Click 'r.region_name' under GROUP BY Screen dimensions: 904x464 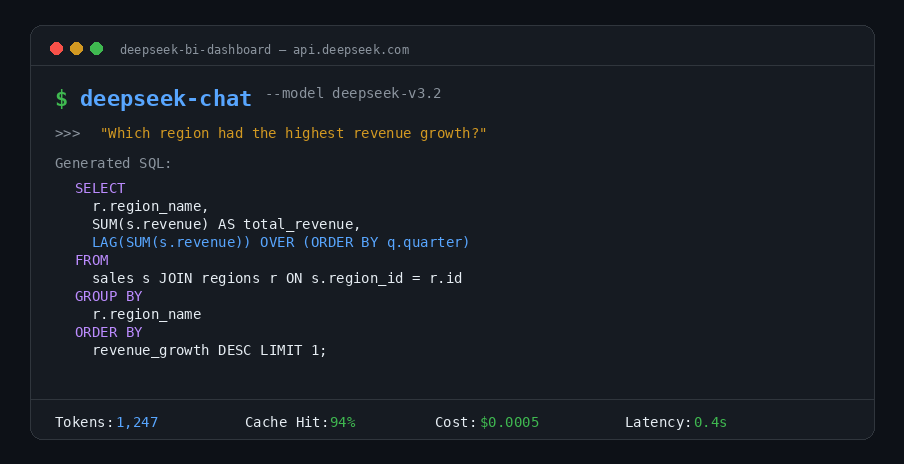(x=146, y=315)
